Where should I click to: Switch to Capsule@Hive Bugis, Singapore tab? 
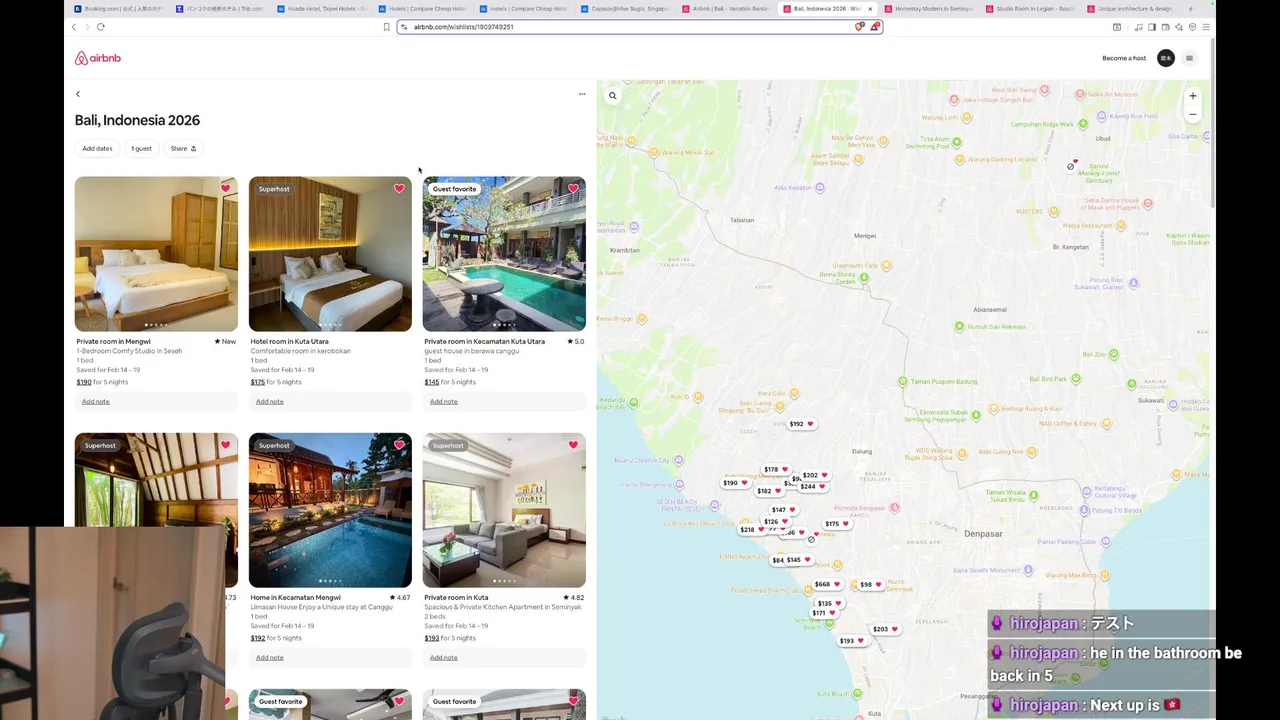(625, 8)
